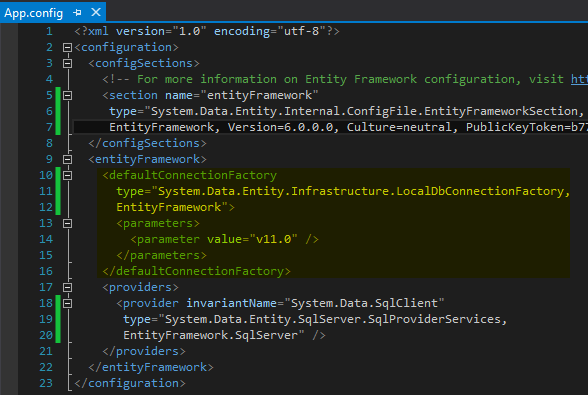
Task: Click the closing configSections tag
Action: 147,143
